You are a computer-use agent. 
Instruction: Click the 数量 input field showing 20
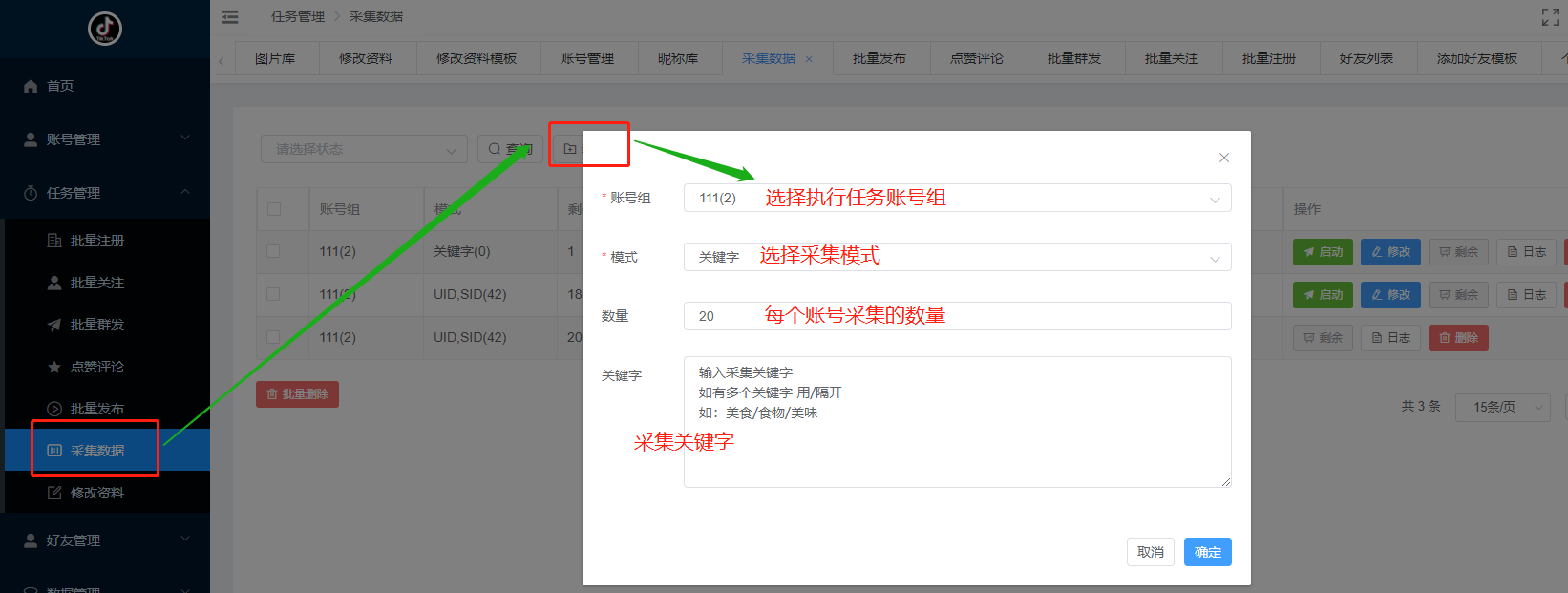pyautogui.click(x=957, y=316)
